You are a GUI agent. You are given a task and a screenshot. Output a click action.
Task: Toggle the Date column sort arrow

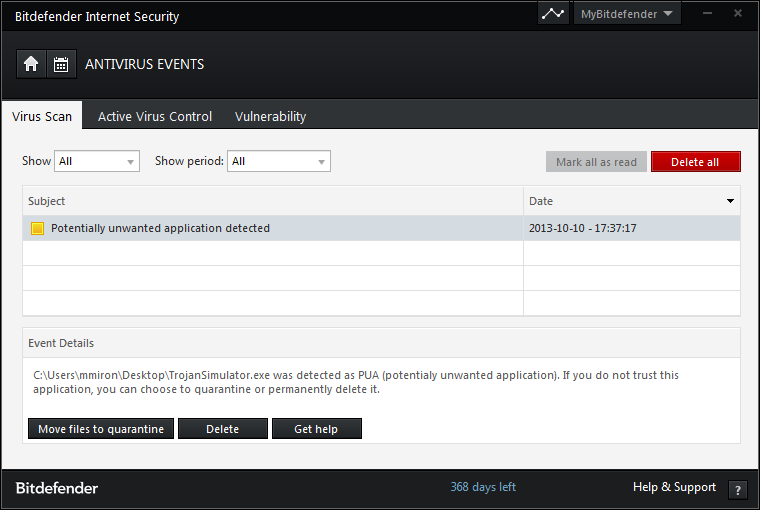pos(730,201)
